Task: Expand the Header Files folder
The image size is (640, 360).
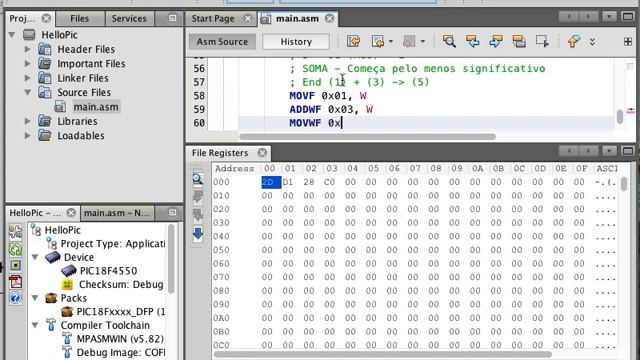Action: (27, 49)
